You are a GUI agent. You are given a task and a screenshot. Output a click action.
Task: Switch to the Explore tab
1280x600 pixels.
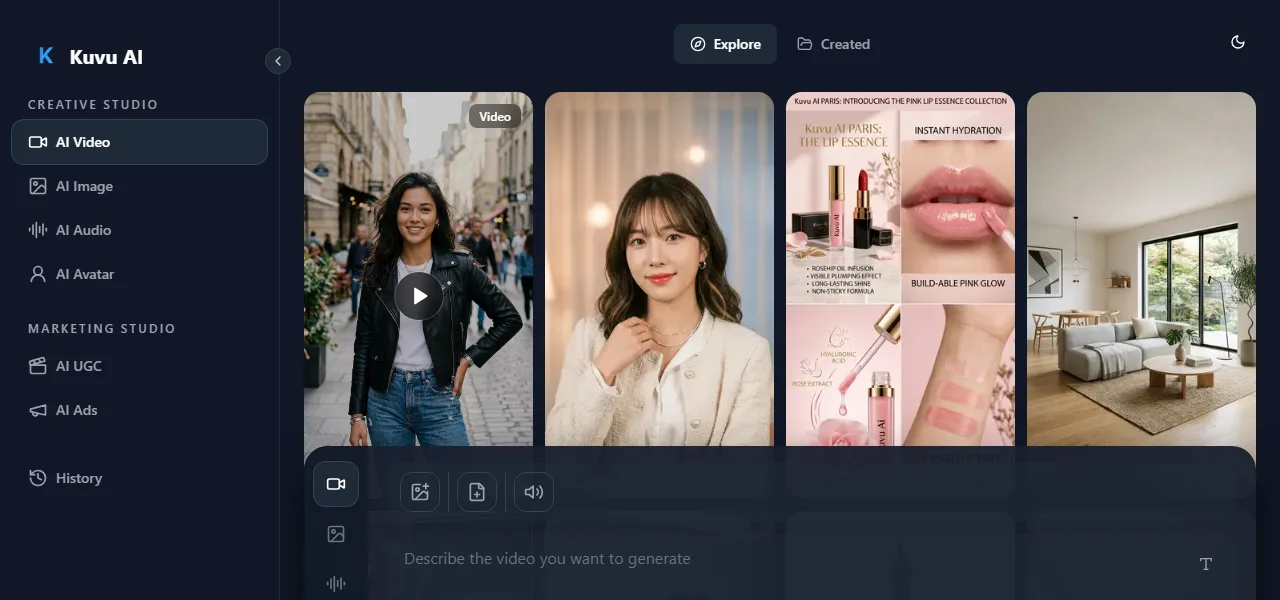tap(725, 44)
